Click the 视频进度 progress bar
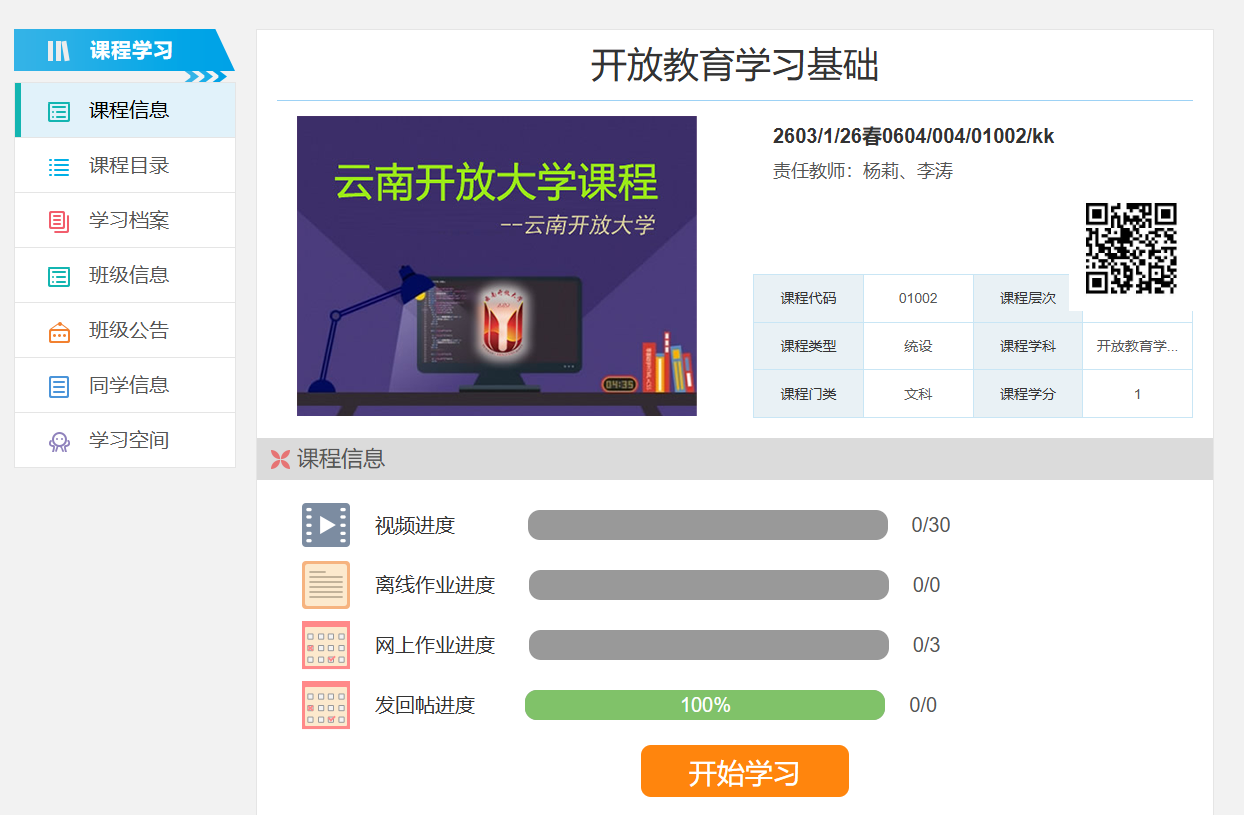1244x815 pixels. [x=708, y=525]
